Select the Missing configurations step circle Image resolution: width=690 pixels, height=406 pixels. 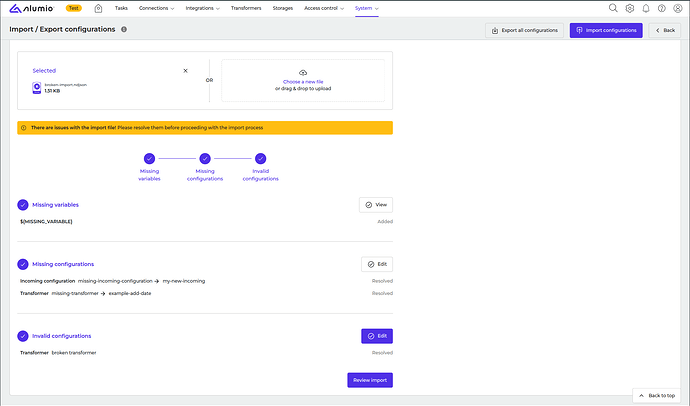point(205,158)
